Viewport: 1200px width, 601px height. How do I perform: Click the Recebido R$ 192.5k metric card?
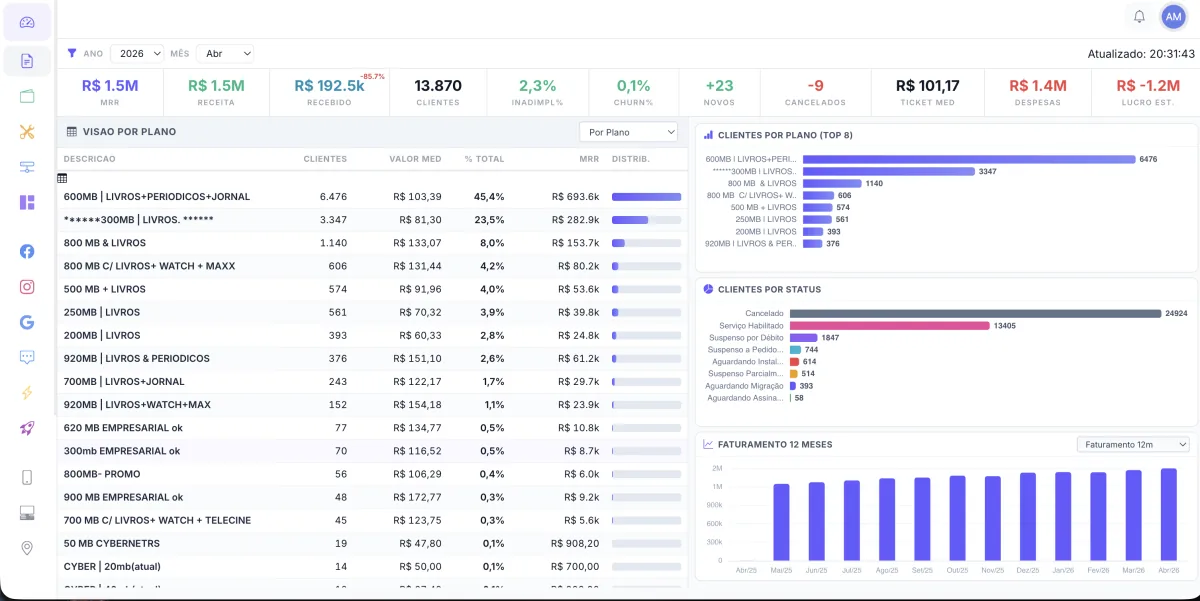(x=329, y=92)
